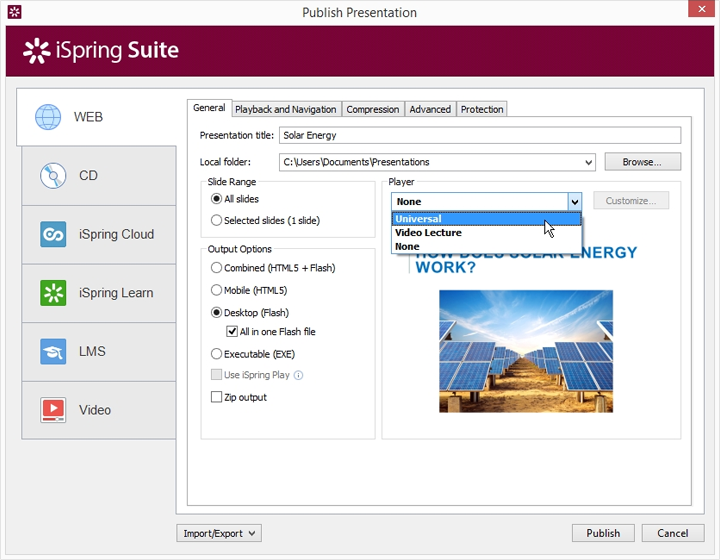Click the green iSpring Learn icon
Viewport: 720px width, 560px height.
[53, 293]
